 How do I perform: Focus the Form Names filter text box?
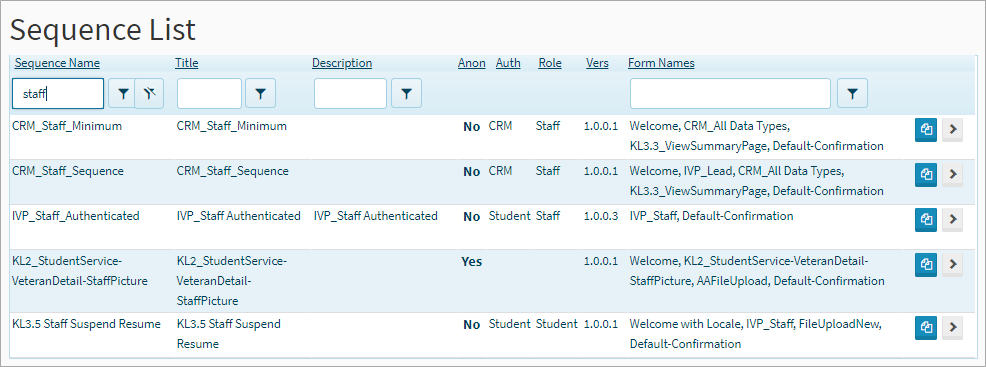pyautogui.click(x=731, y=94)
